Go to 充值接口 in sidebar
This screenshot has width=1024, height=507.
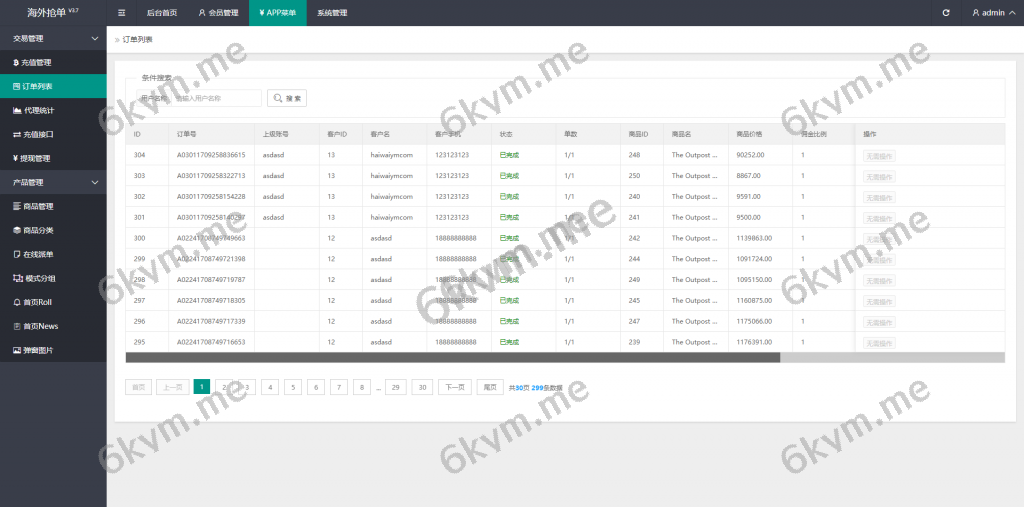[x=37, y=134]
